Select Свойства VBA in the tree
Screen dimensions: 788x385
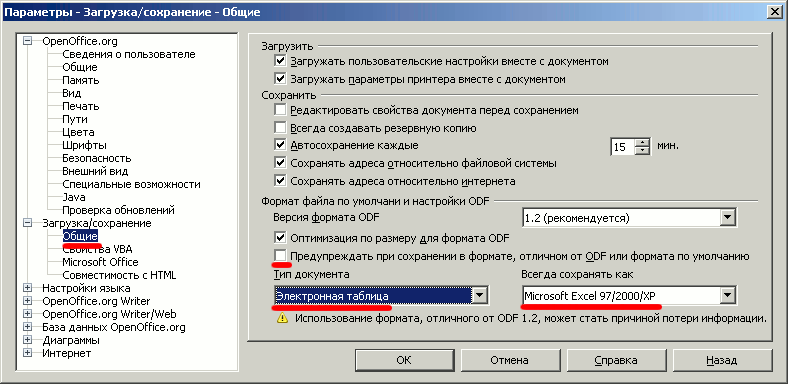pos(97,249)
